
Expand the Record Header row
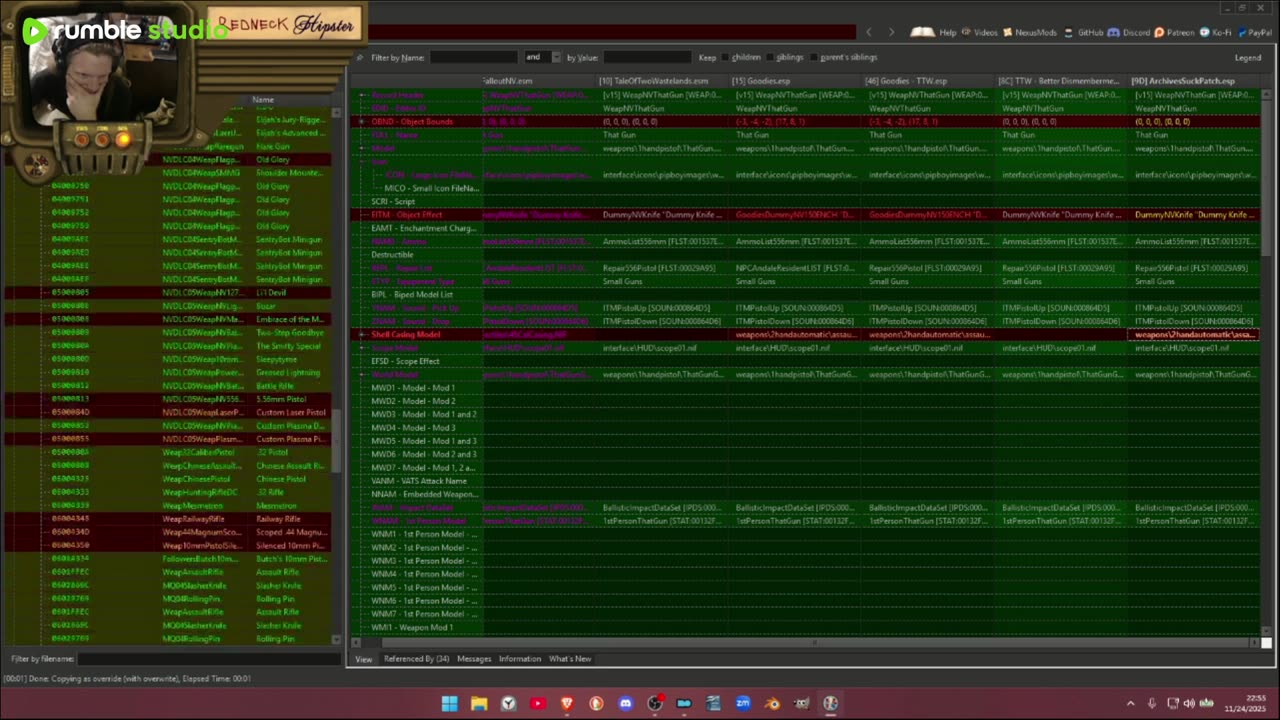pyautogui.click(x=362, y=95)
